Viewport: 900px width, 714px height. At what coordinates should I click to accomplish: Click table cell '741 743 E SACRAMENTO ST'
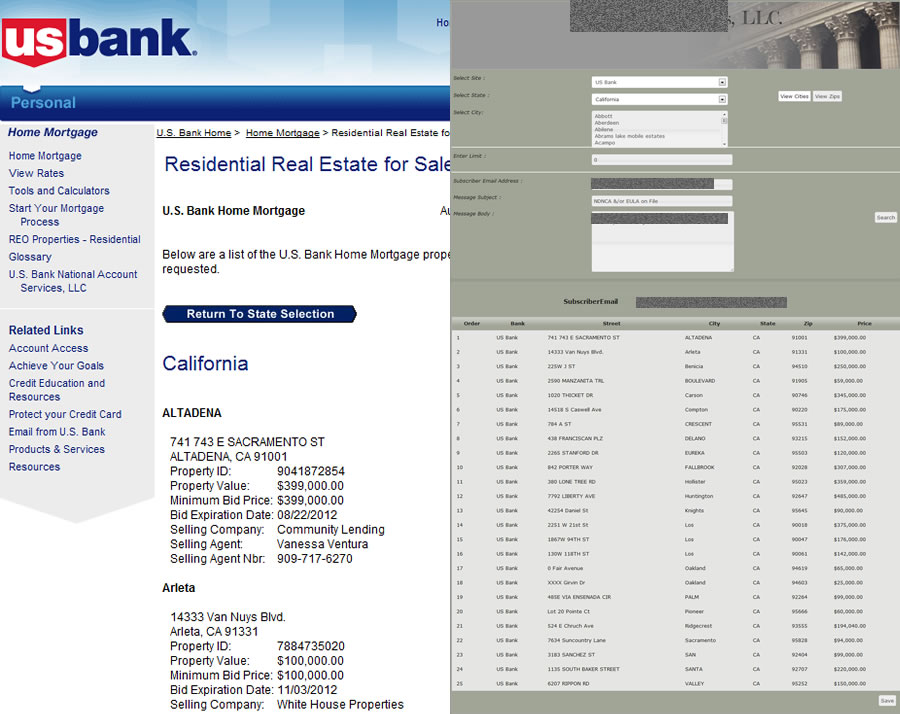click(583, 337)
